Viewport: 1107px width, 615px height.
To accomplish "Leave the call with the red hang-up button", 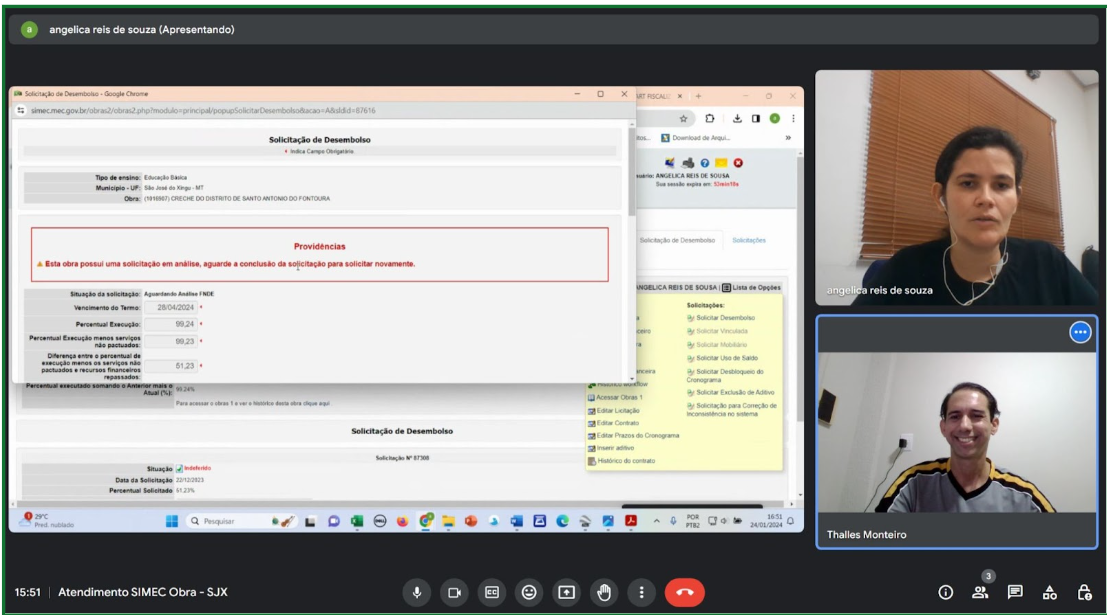I will point(684,592).
